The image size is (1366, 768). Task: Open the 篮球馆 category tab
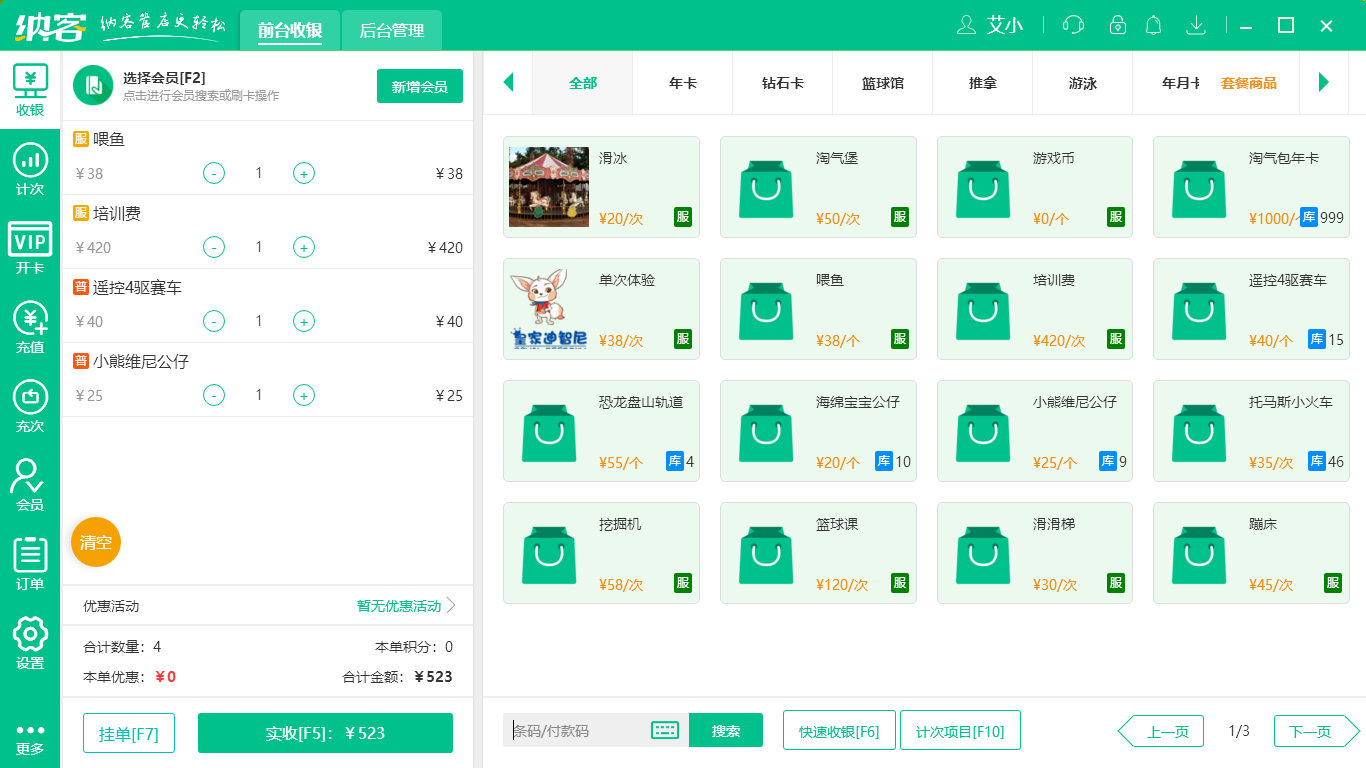click(882, 84)
